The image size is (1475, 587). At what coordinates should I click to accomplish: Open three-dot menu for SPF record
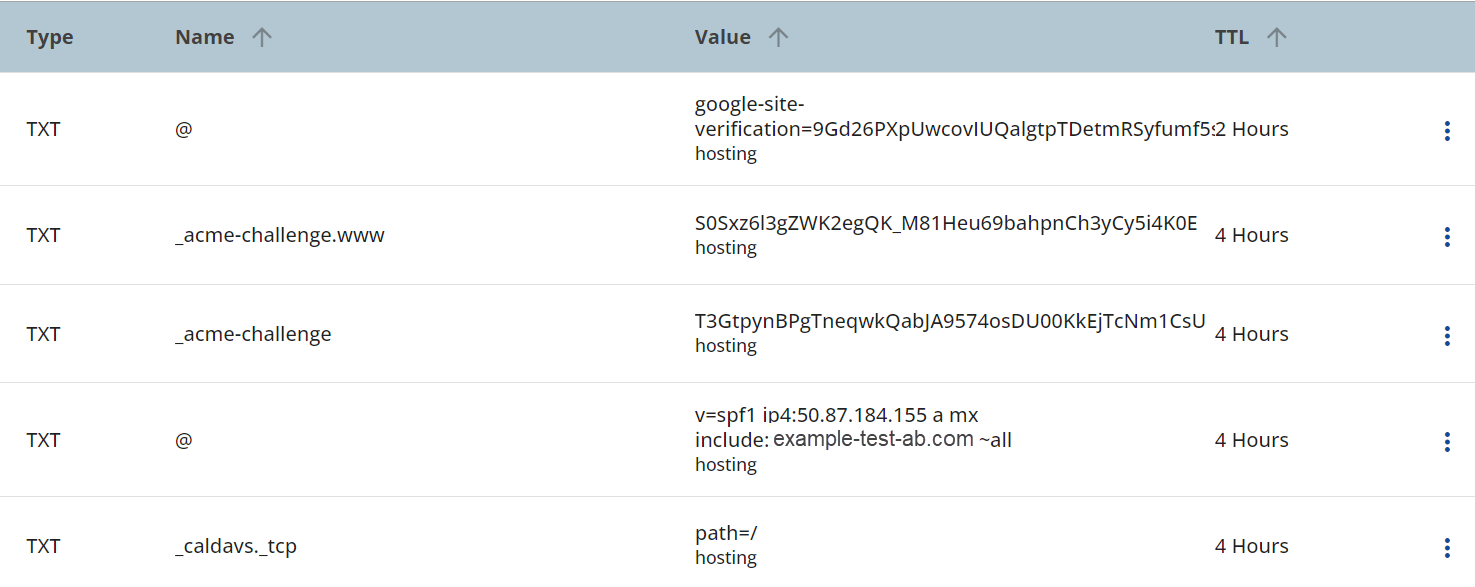pyautogui.click(x=1446, y=442)
